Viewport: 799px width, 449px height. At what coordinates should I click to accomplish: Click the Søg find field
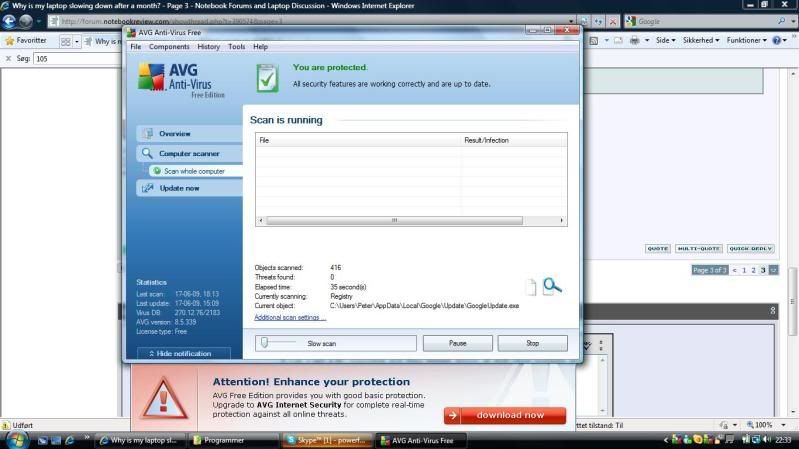click(77, 59)
